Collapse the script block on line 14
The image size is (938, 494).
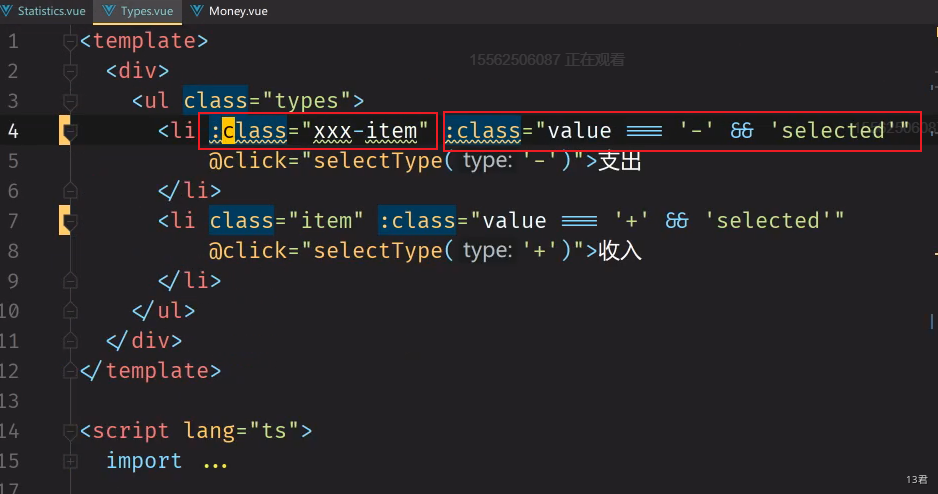tap(70, 431)
